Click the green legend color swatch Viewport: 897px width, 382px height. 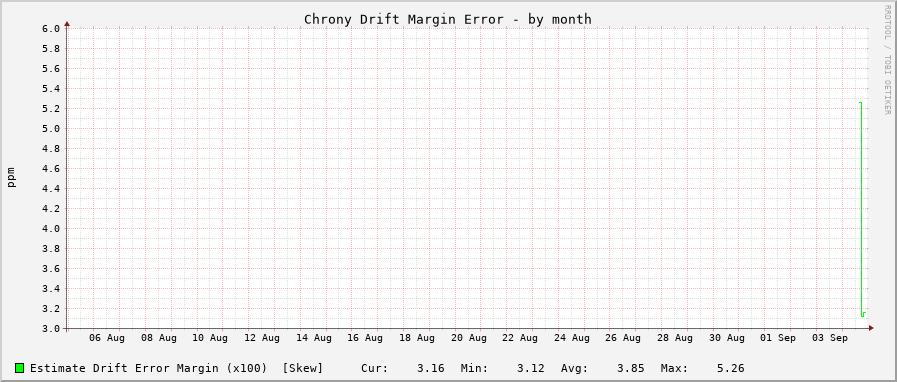(19, 368)
